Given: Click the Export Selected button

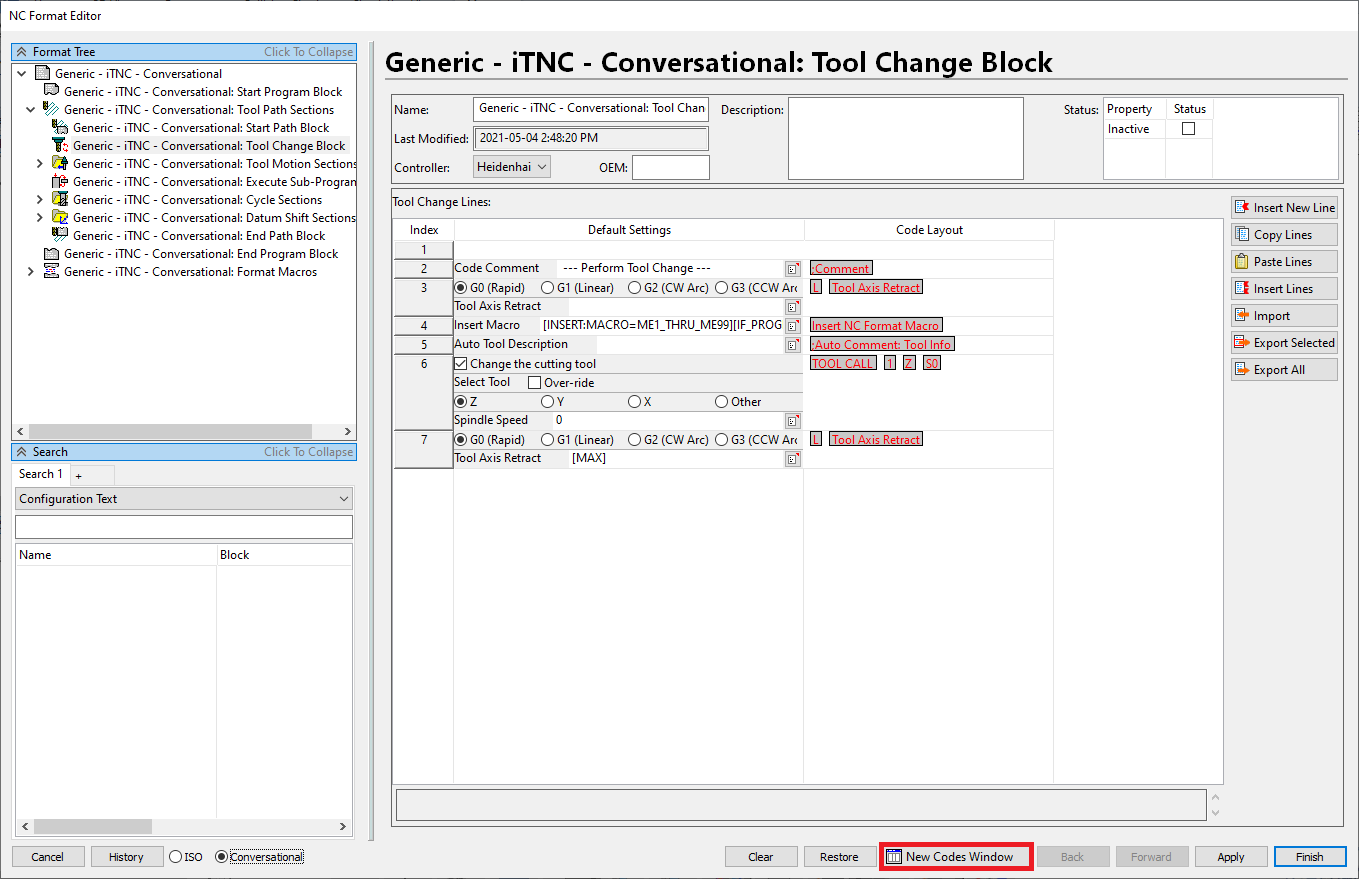Looking at the screenshot, I should [1284, 342].
